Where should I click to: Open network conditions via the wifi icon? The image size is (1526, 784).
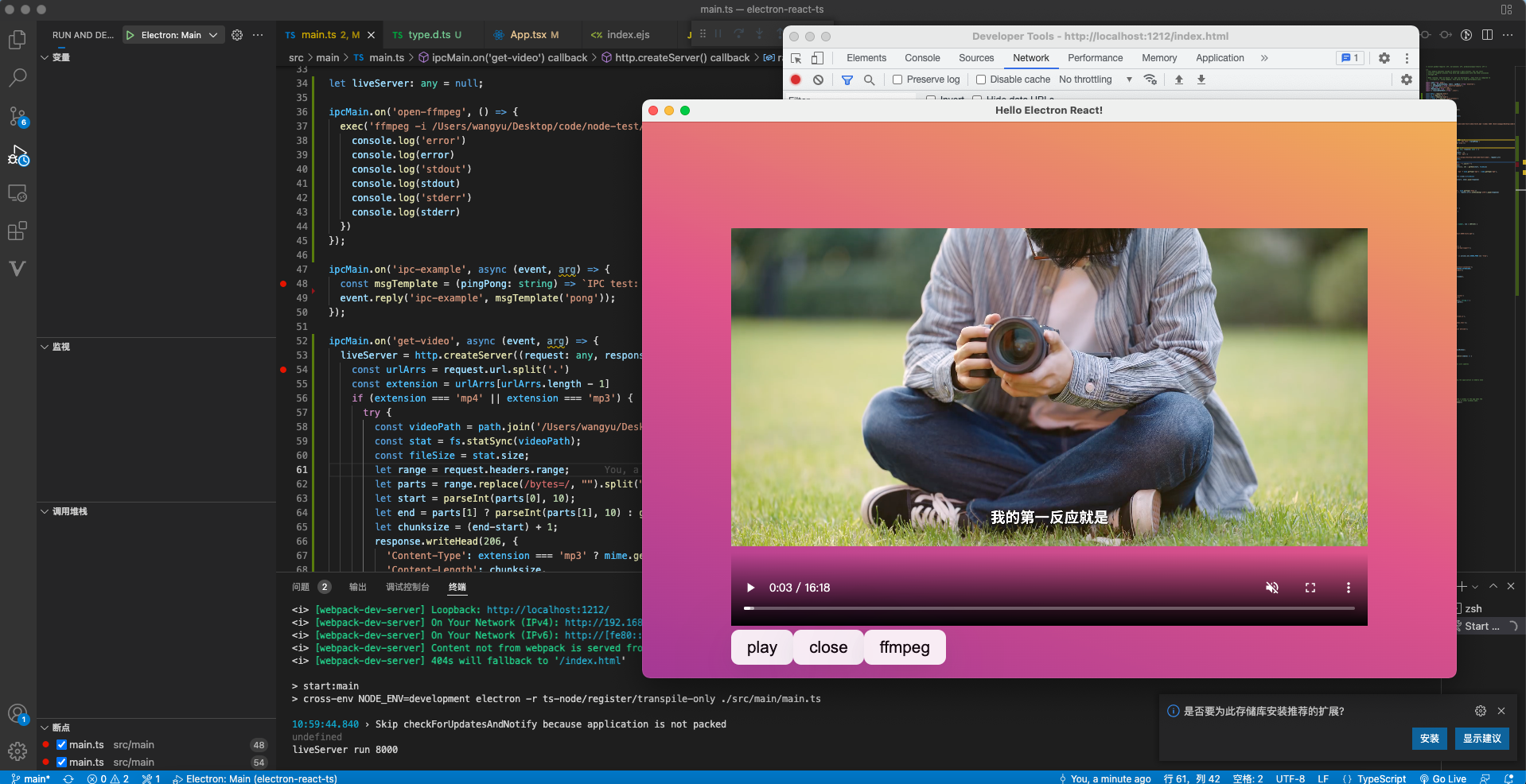tap(1150, 80)
